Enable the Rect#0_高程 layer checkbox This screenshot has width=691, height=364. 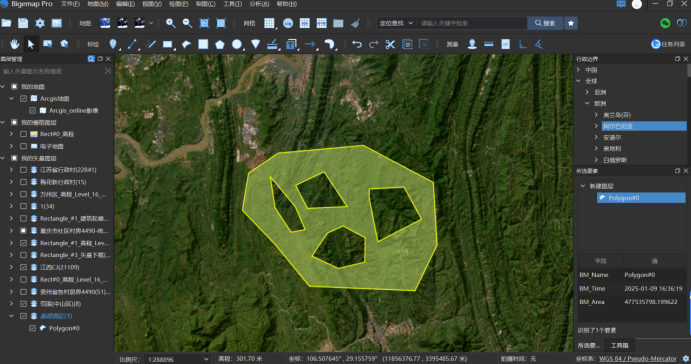tap(23, 134)
